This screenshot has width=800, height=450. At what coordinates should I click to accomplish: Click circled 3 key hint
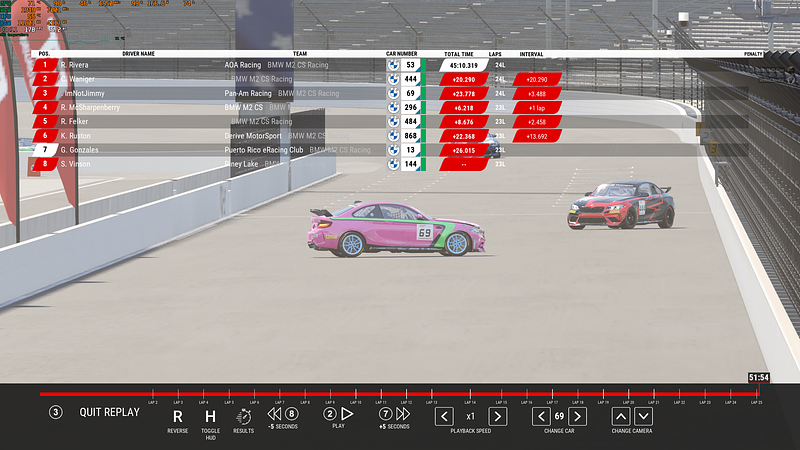pyautogui.click(x=56, y=412)
